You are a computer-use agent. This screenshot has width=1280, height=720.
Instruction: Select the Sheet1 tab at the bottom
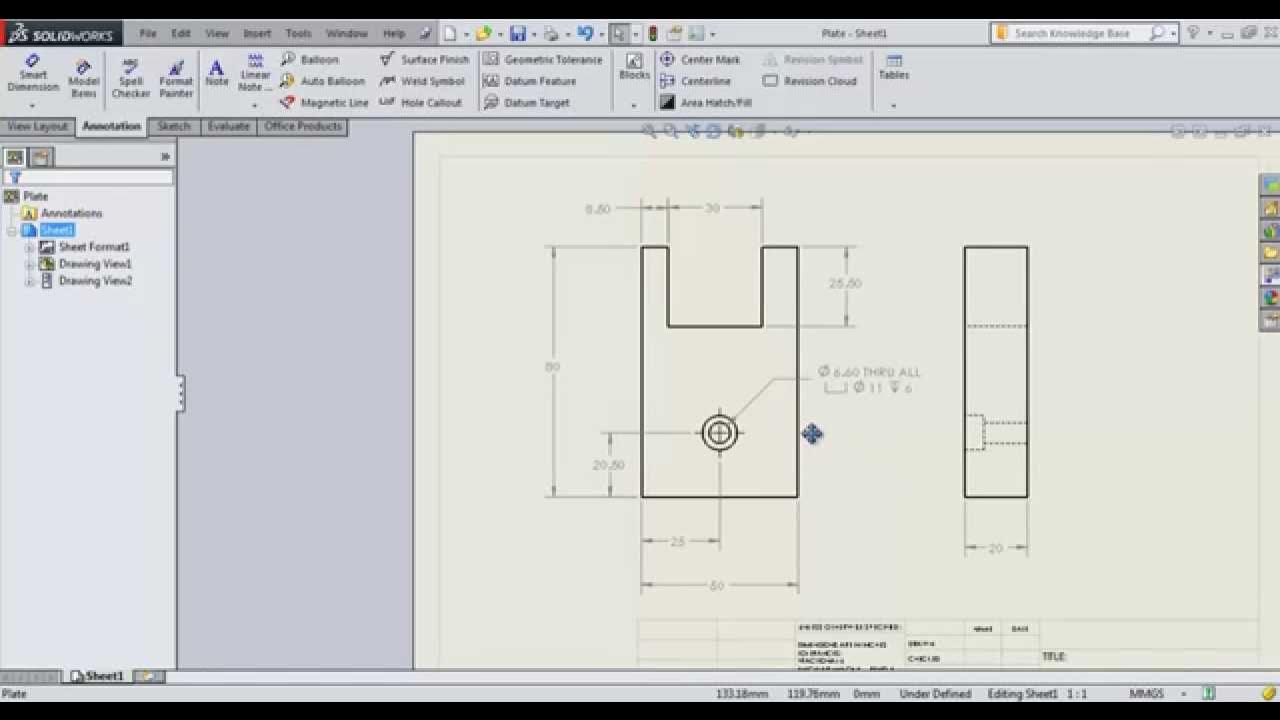(x=97, y=676)
